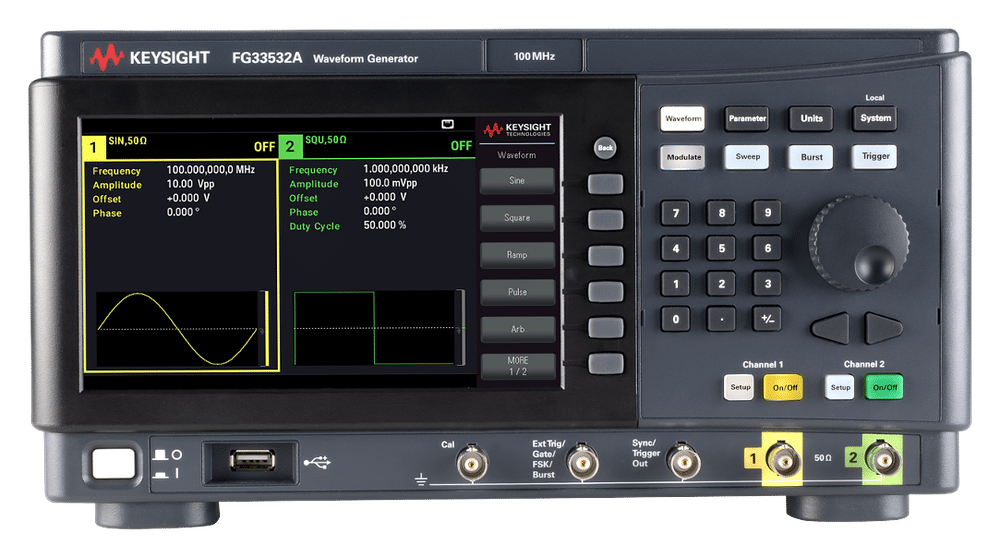Hit the Burst key

[x=811, y=157]
